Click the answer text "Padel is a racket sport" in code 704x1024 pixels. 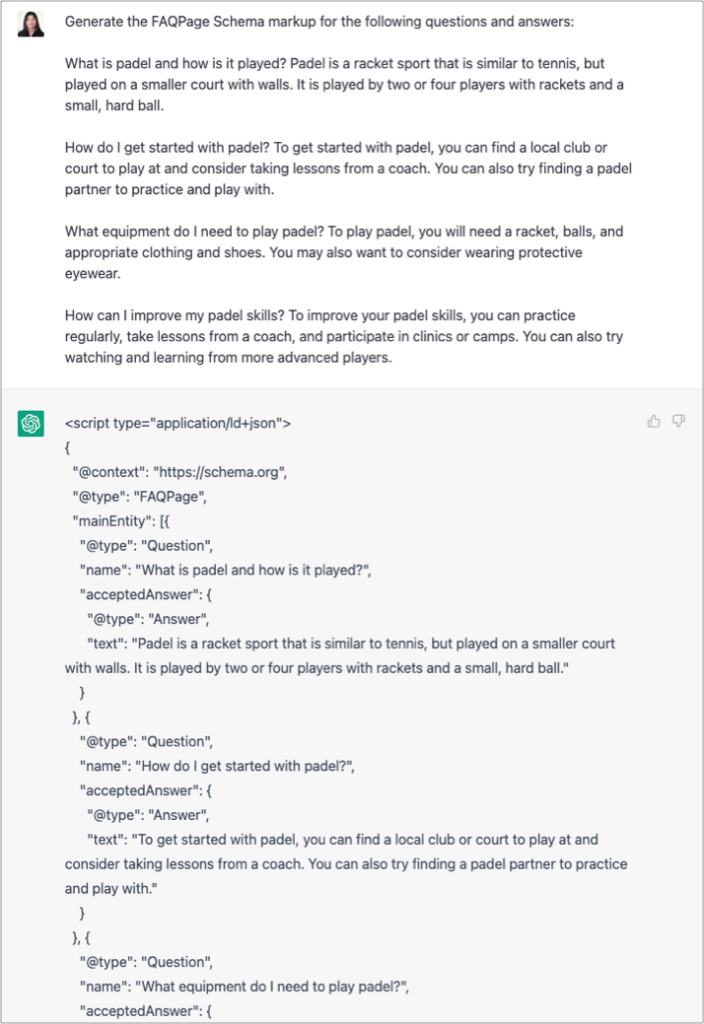tap(340, 656)
